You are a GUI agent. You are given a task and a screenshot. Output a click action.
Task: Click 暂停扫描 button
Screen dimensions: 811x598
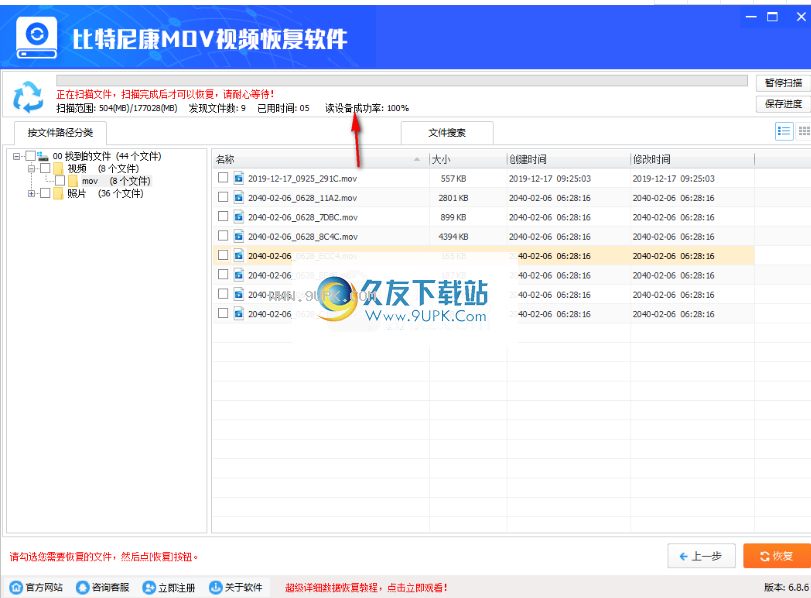783,83
